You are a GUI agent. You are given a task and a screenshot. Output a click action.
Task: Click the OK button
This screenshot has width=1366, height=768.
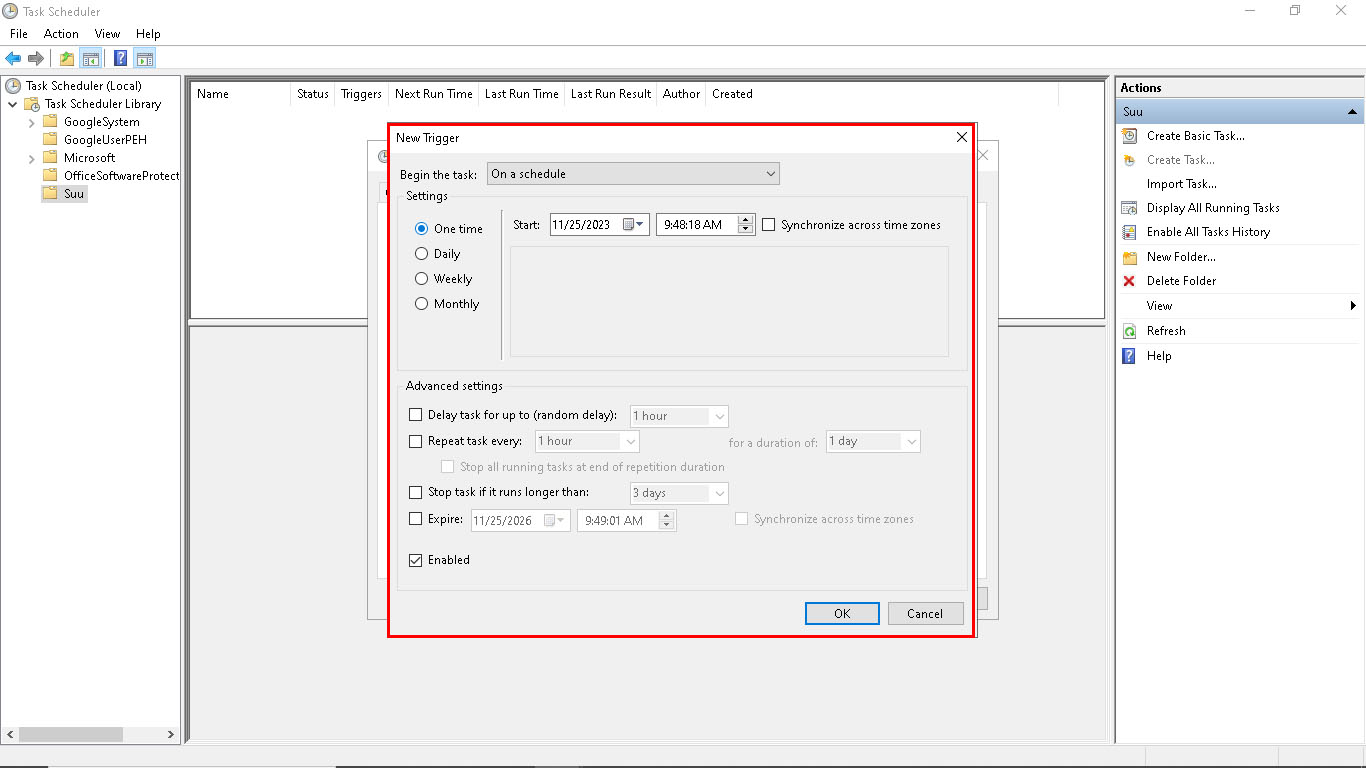pyautogui.click(x=841, y=613)
